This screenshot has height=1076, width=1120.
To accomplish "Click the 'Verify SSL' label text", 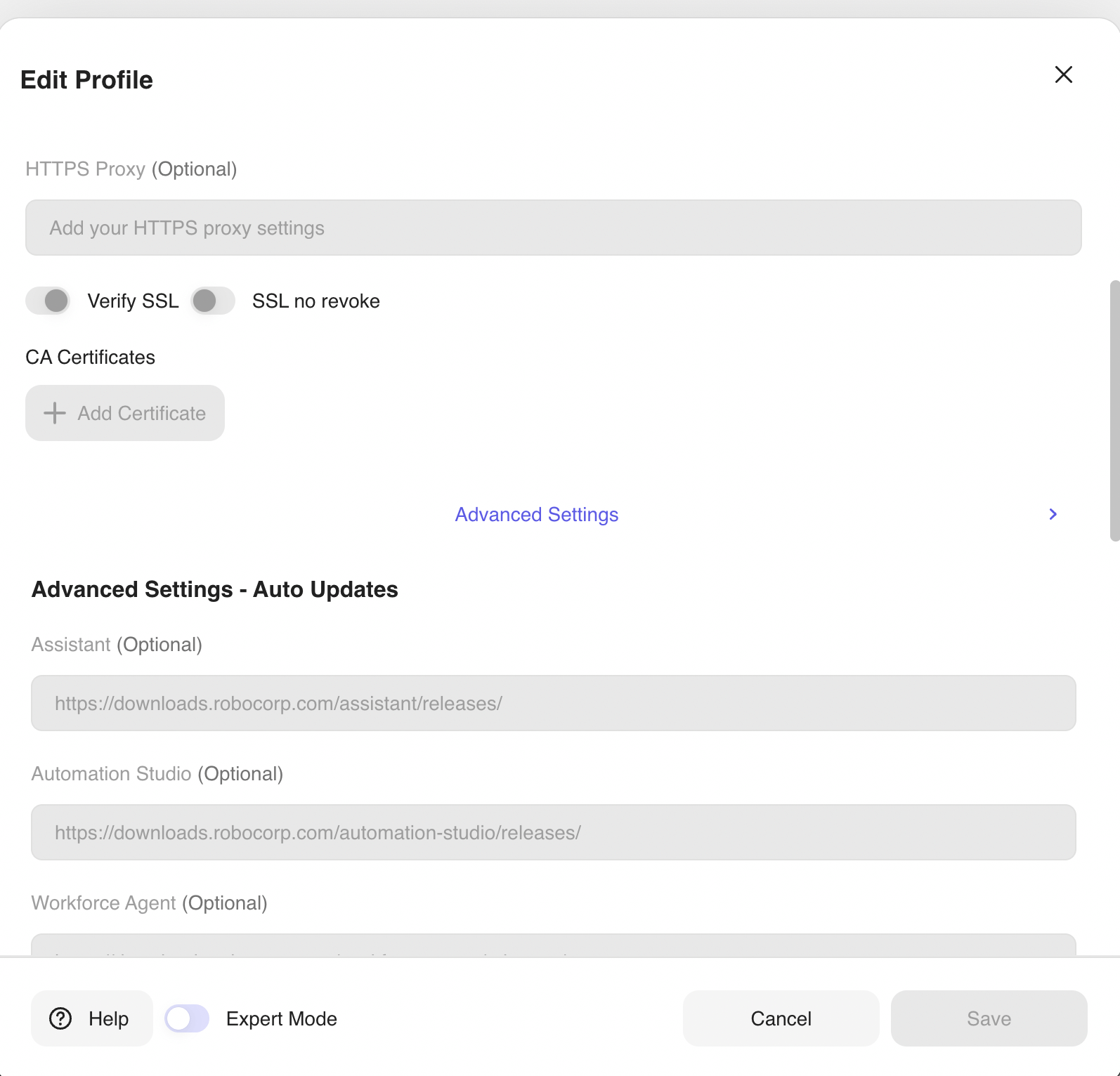I will (133, 301).
